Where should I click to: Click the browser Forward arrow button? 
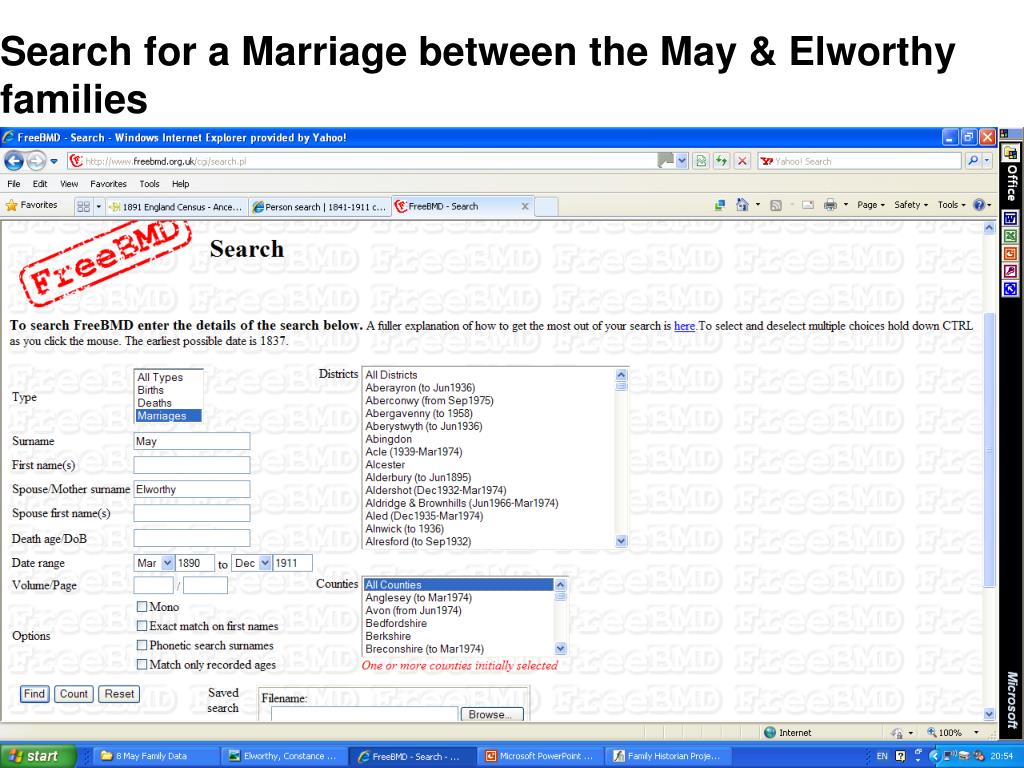(x=36, y=161)
